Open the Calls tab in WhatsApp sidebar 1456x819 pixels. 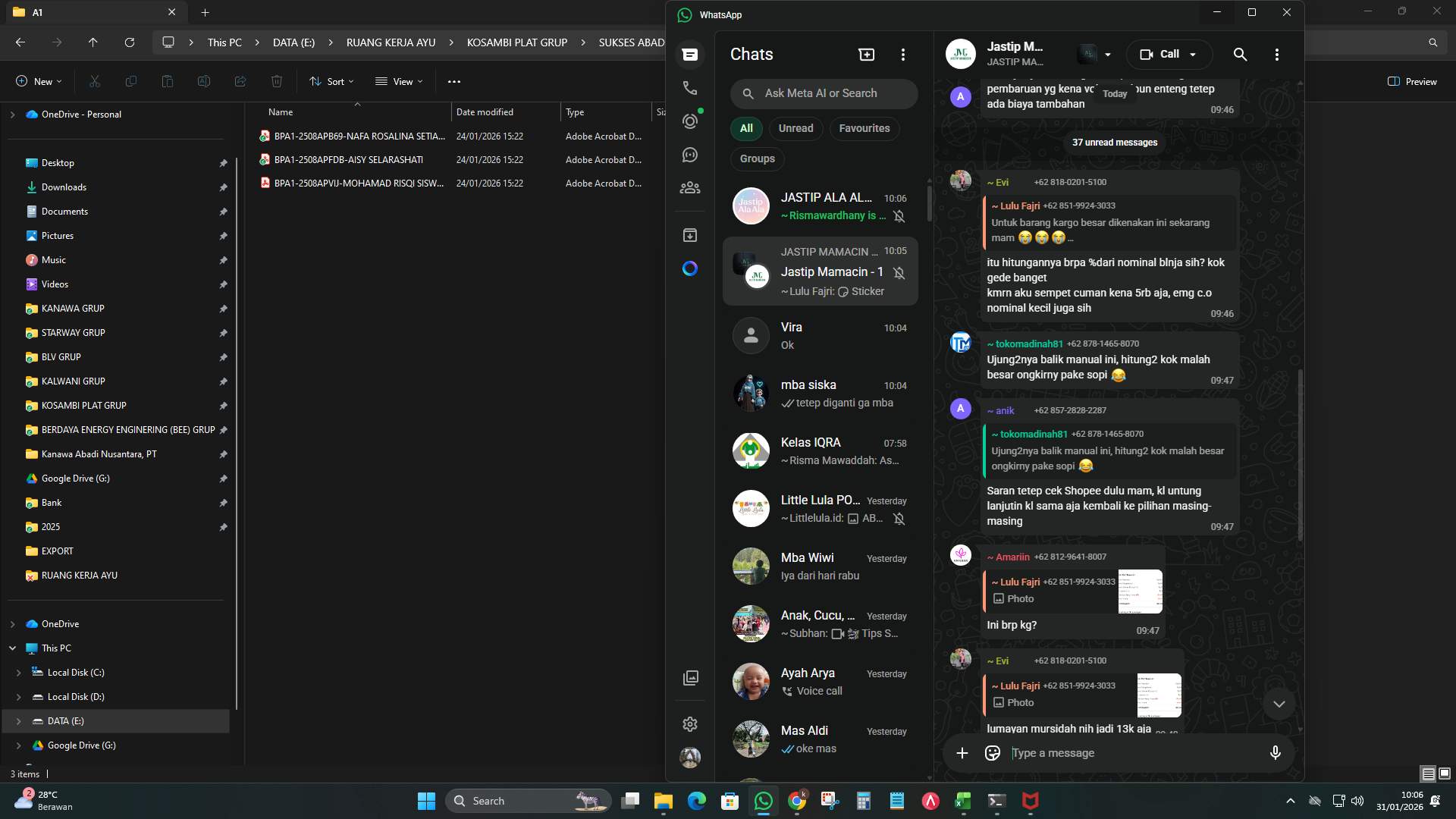(x=690, y=88)
